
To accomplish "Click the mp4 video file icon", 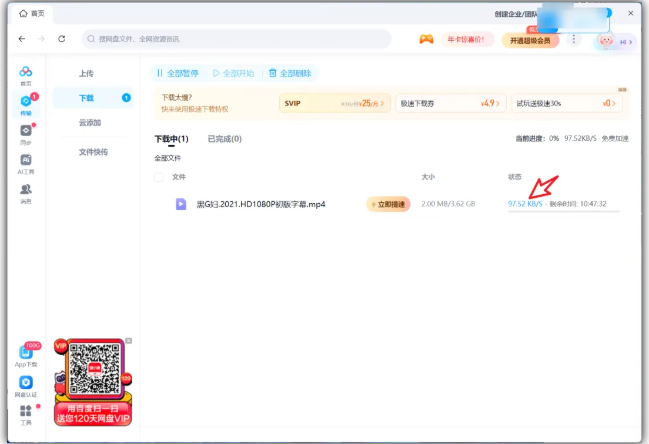I will pos(181,204).
